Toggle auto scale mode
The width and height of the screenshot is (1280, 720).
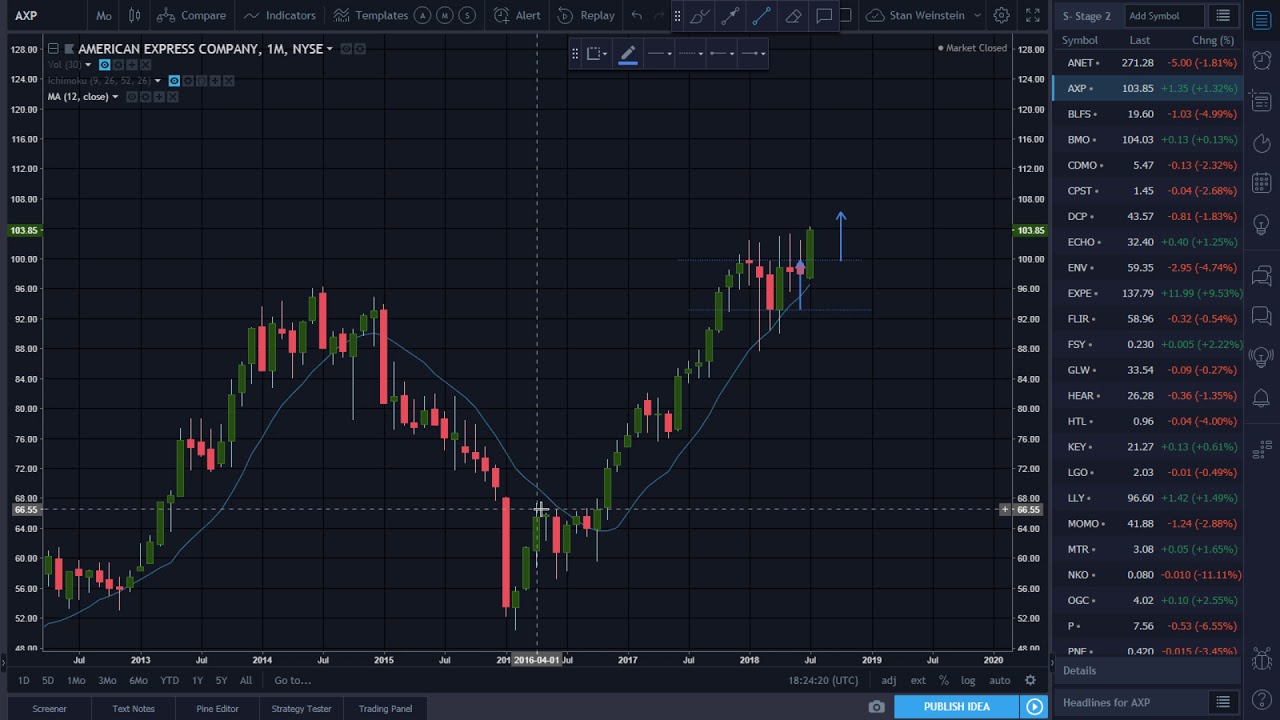click(x=1000, y=680)
